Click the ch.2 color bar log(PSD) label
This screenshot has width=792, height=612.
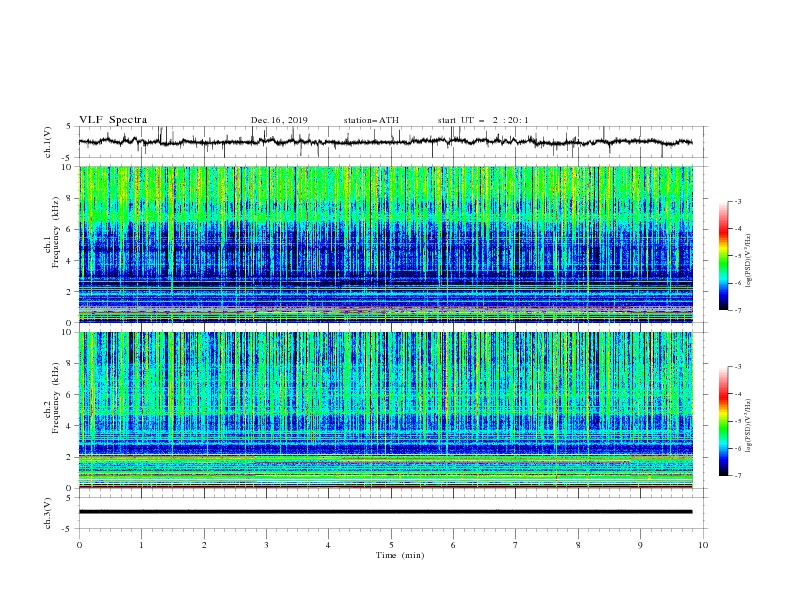748,426
